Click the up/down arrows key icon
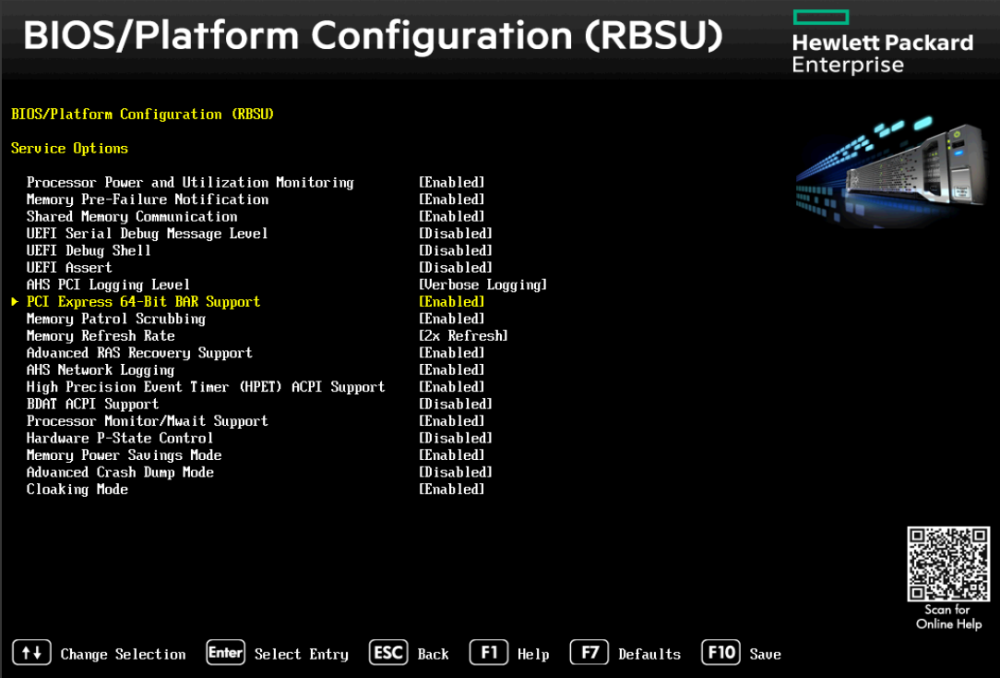Image resolution: width=1000 pixels, height=678 pixels. point(31,653)
